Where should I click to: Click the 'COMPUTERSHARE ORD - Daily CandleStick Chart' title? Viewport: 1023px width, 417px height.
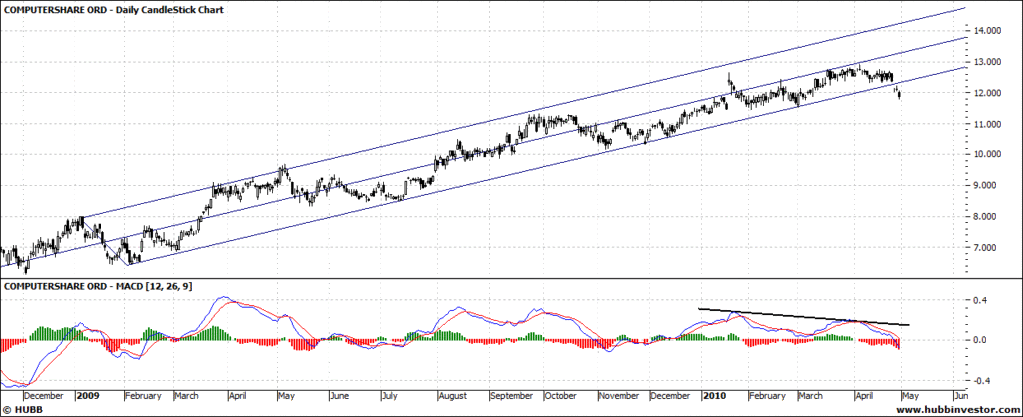(x=114, y=10)
